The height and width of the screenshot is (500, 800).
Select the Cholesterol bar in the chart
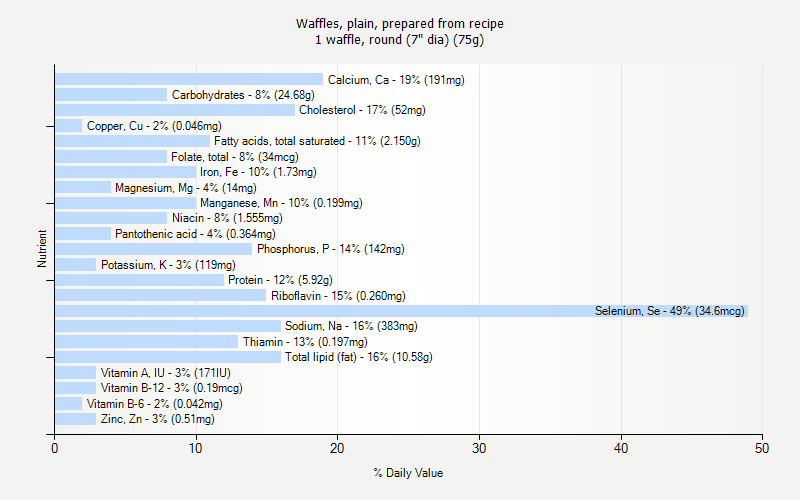click(x=175, y=110)
